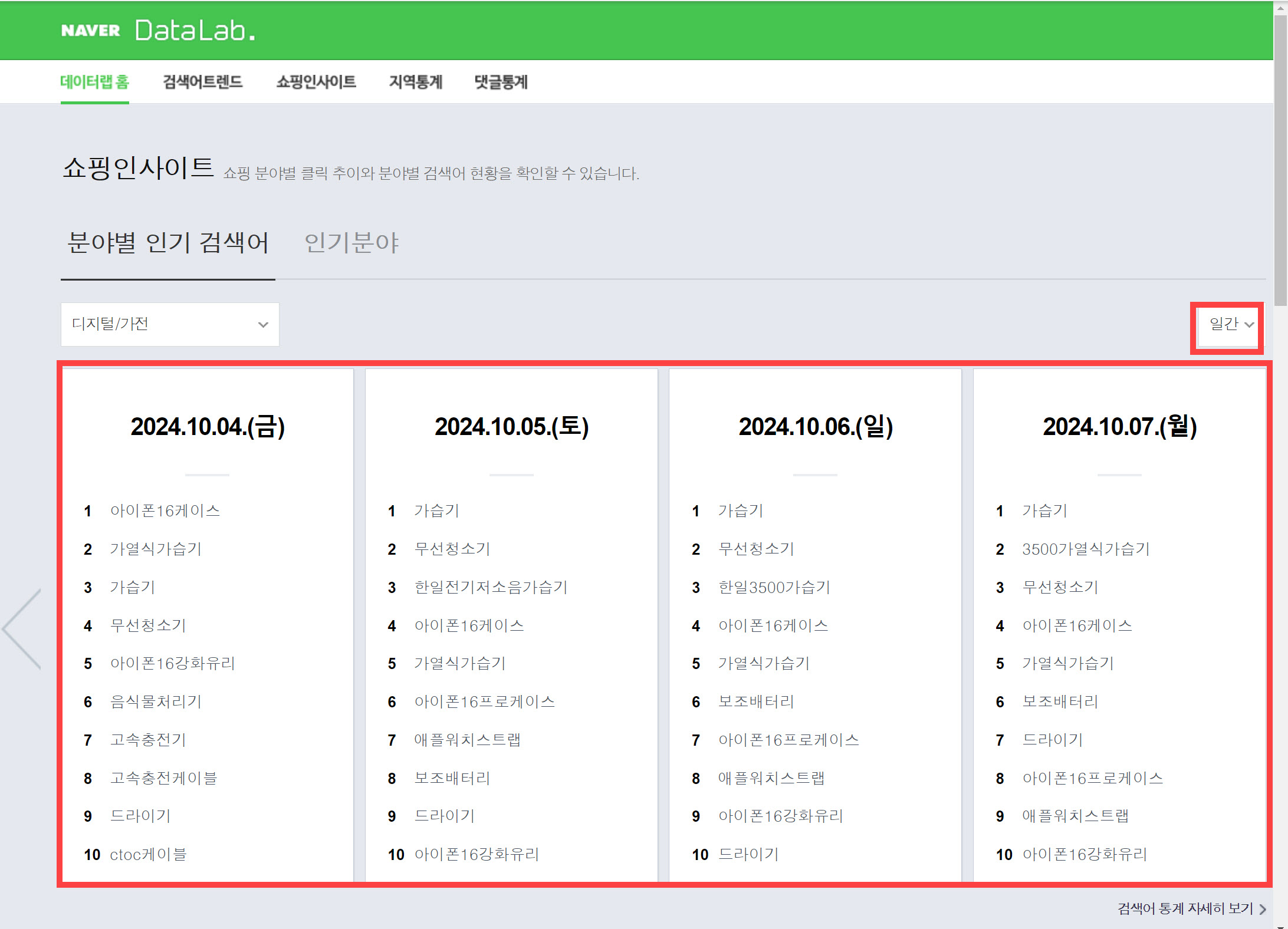Open the 댓글통계 menu item
Image resolution: width=1288 pixels, height=929 pixels.
click(x=501, y=82)
